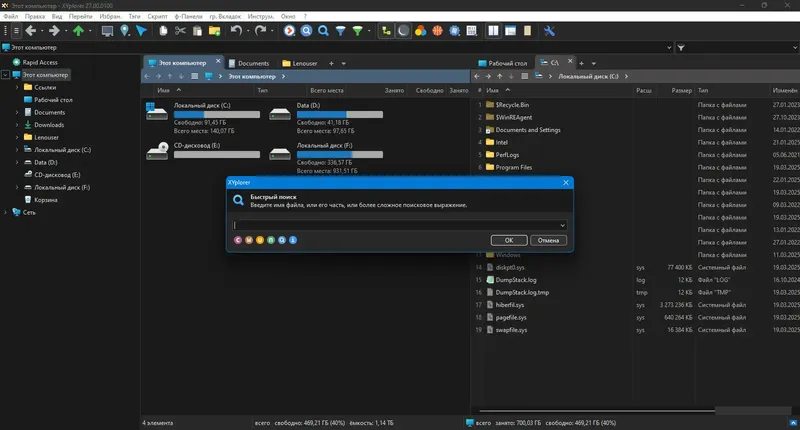Click the New Folder icon in the toolbar
Screen dimensions: 800x430
tap(214, 31)
